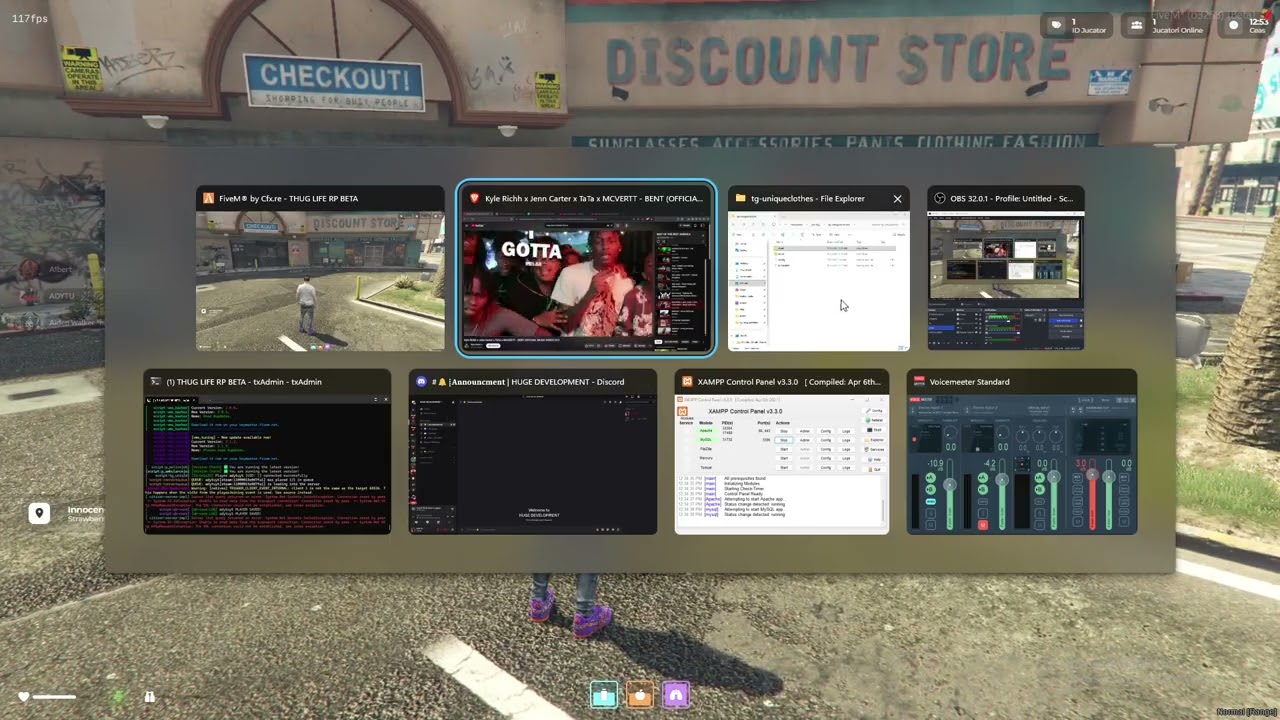Click the 'ID Jucator' label
Screen dimensions: 1280x720
click(1089, 30)
